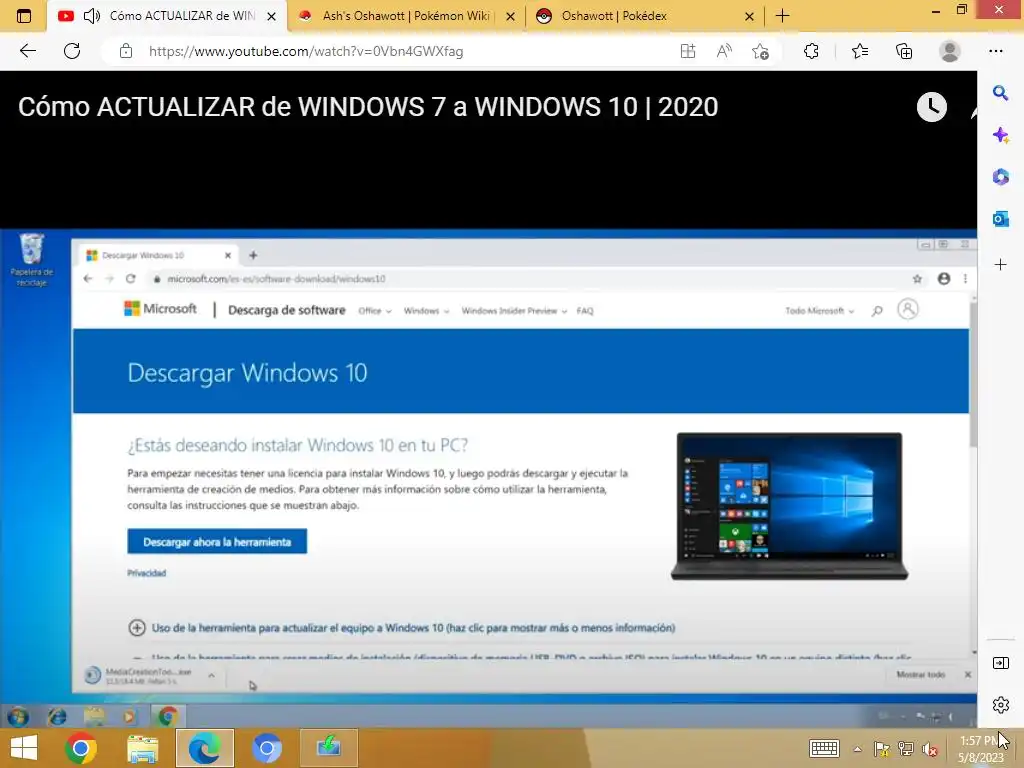Open Edge Collections icon

tap(904, 51)
